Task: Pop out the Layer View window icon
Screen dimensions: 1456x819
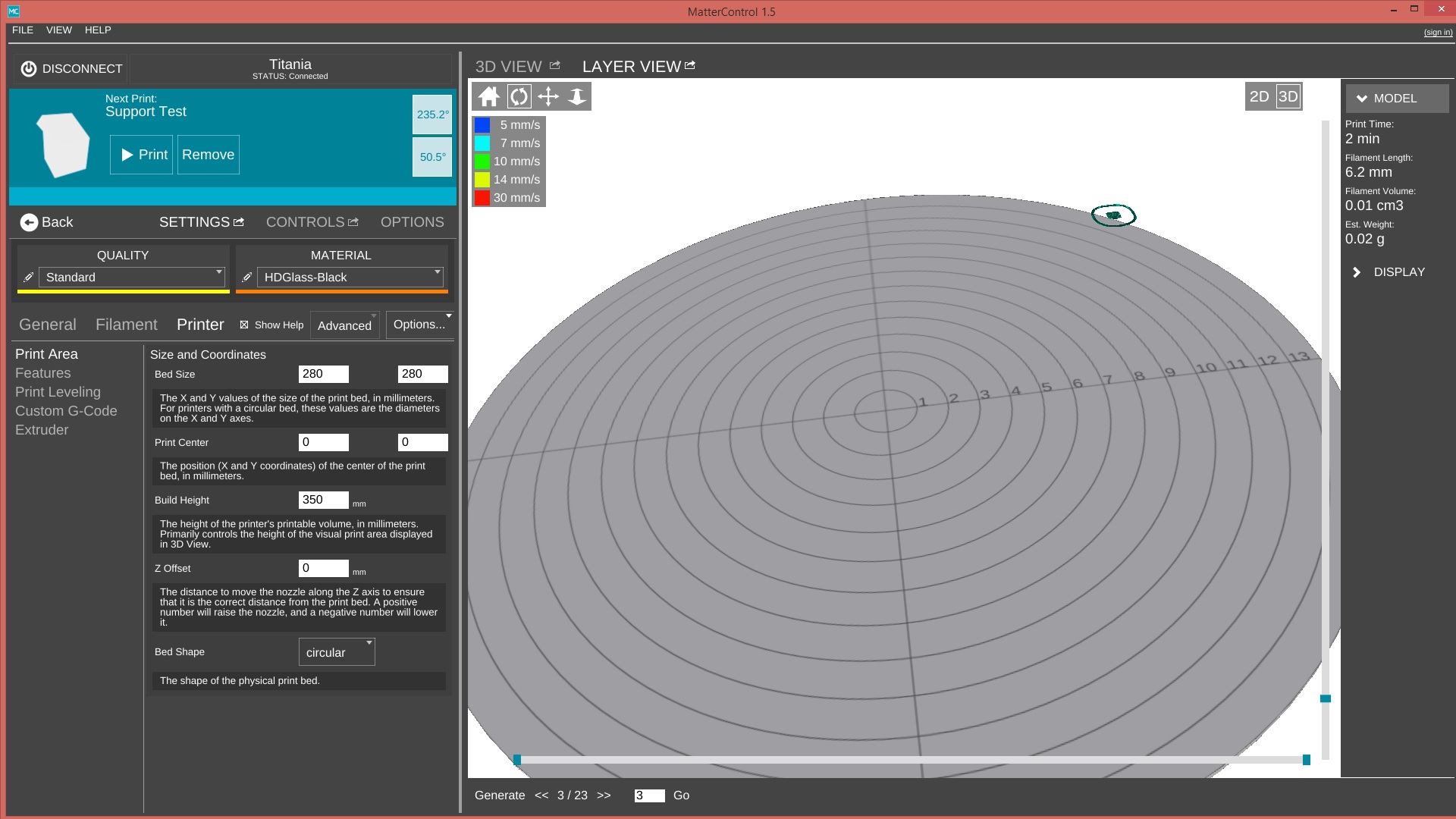Action: pyautogui.click(x=690, y=66)
